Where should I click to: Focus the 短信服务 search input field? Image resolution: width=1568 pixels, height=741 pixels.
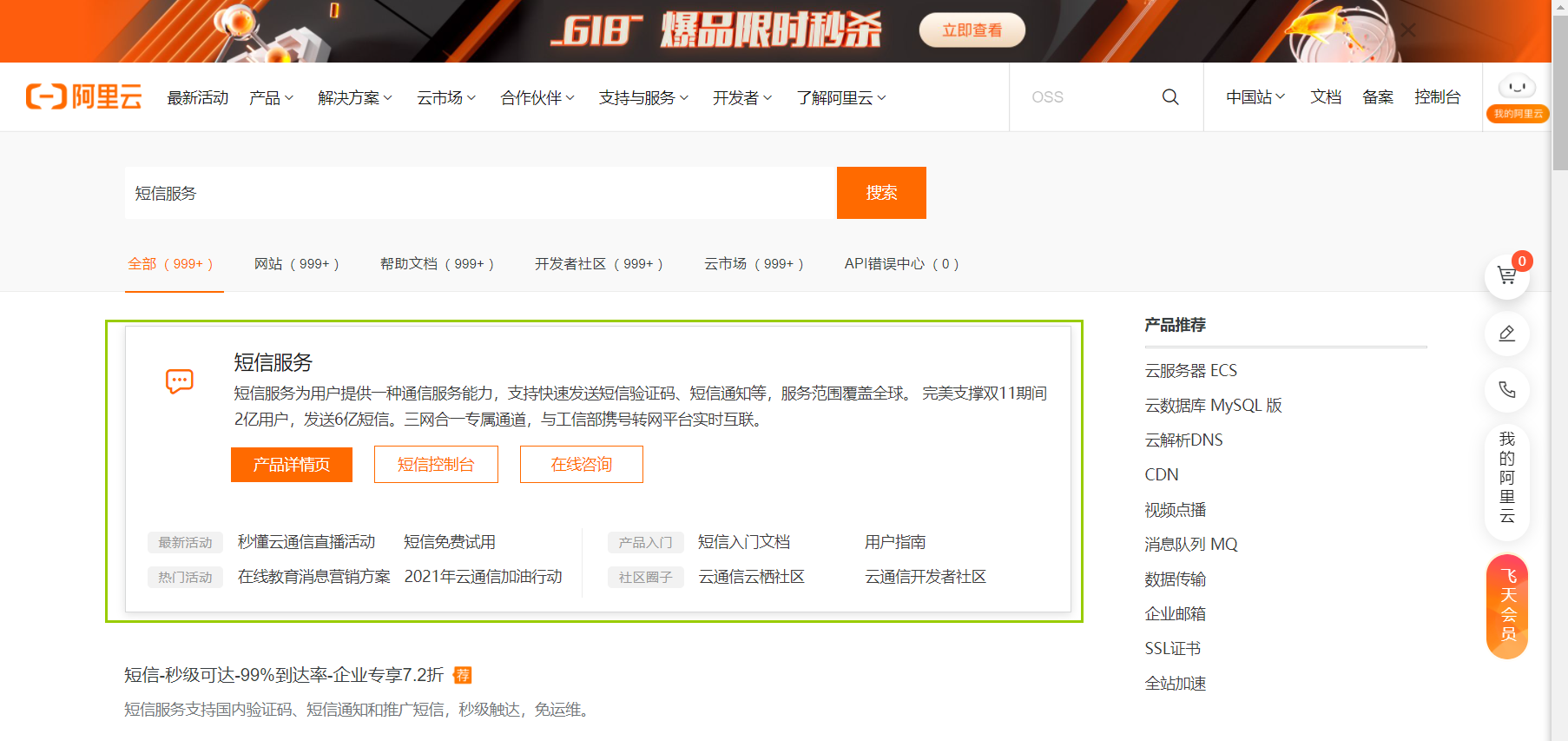[481, 193]
